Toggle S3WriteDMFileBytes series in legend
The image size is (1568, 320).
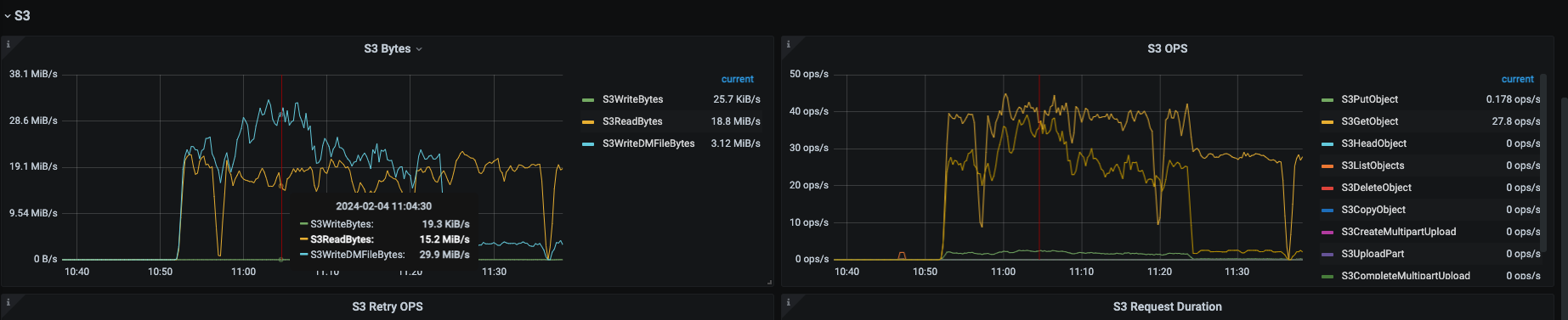tap(648, 143)
